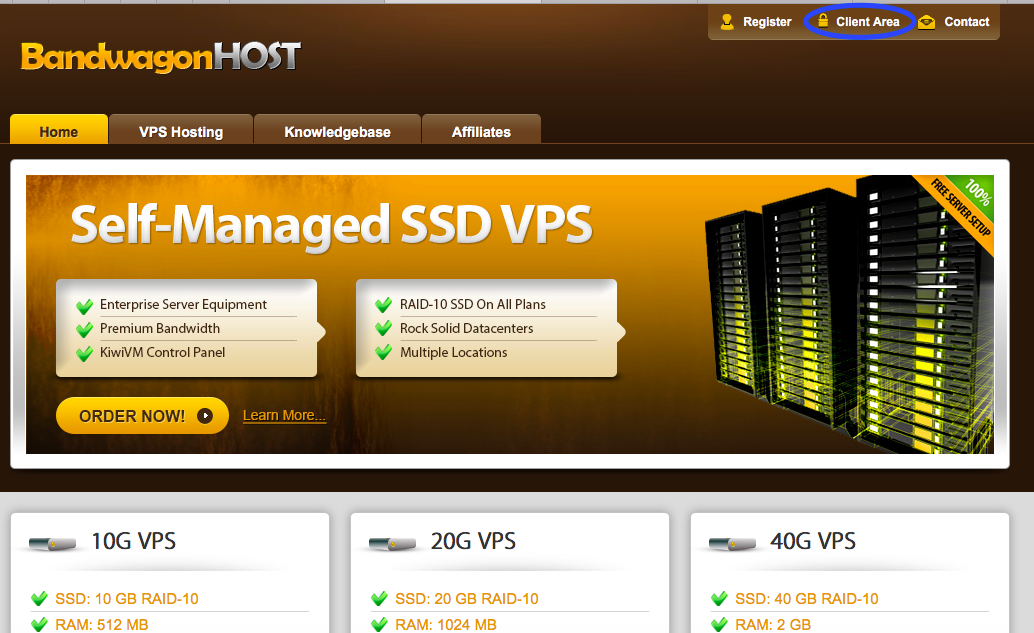This screenshot has width=1034, height=633.
Task: Open the Home tab
Action: [x=59, y=131]
